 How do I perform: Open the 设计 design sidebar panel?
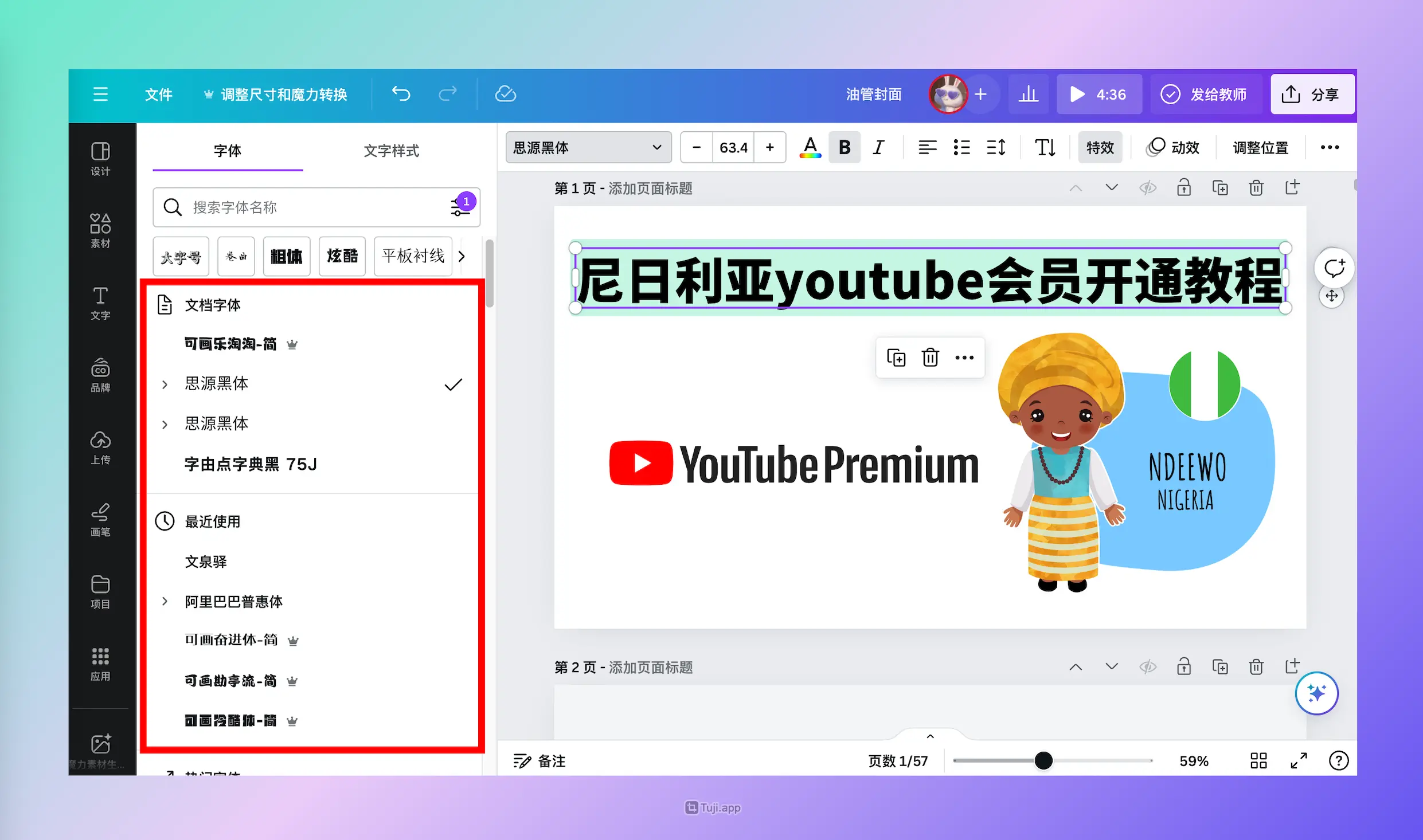coord(100,159)
